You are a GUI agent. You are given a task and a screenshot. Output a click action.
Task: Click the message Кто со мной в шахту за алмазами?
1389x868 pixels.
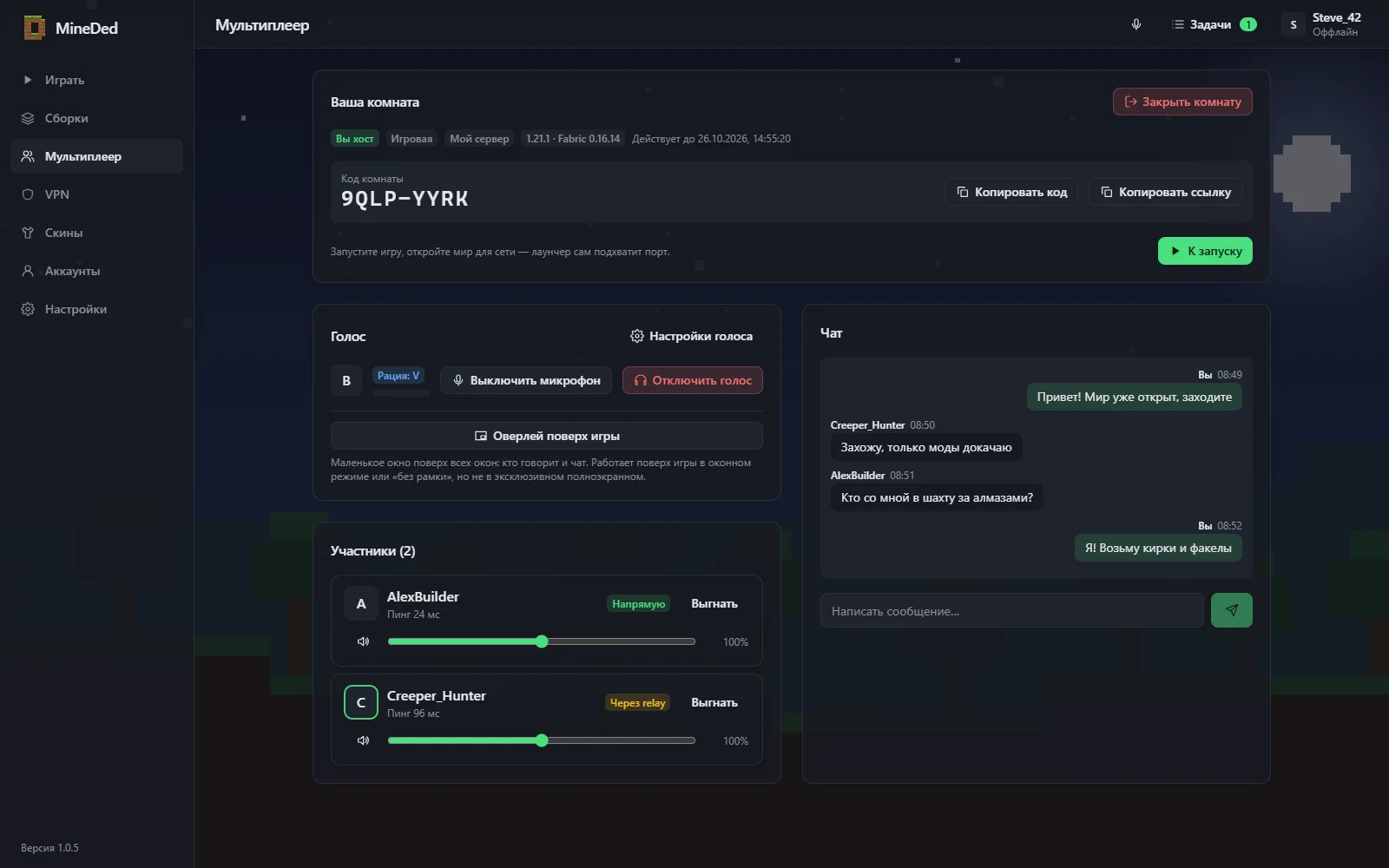pos(938,497)
